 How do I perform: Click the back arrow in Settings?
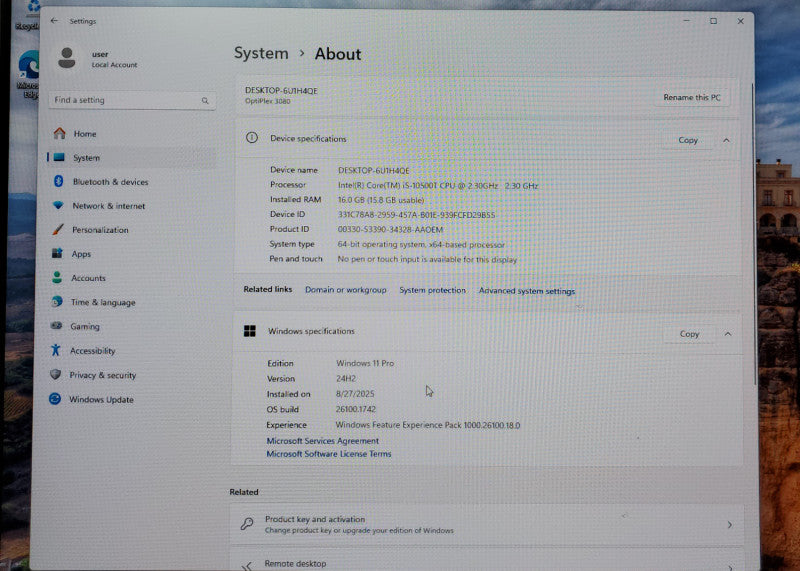tap(54, 21)
